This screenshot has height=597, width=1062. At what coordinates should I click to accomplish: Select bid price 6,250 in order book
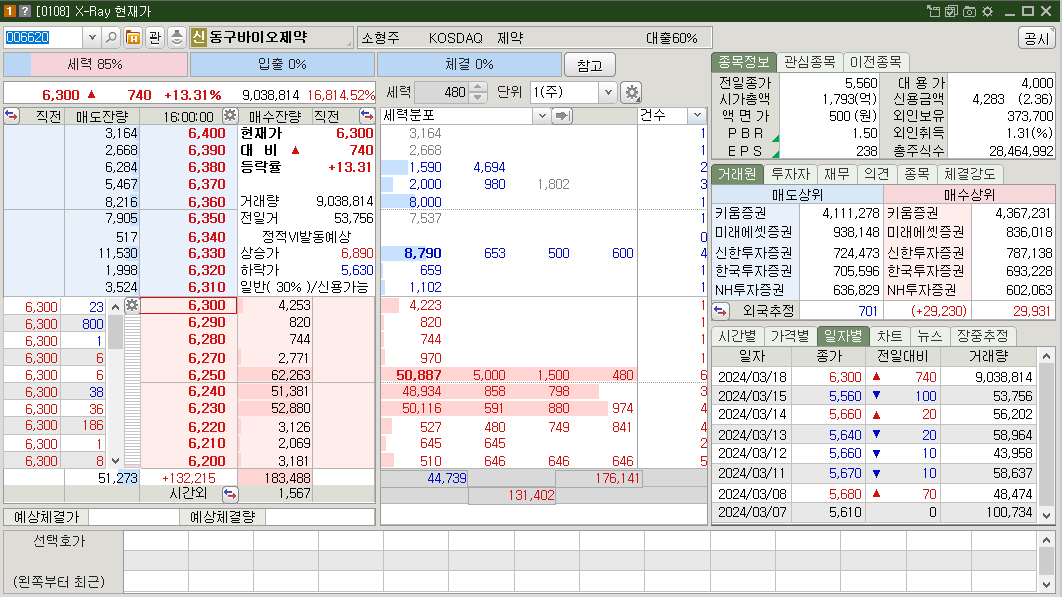click(207, 375)
